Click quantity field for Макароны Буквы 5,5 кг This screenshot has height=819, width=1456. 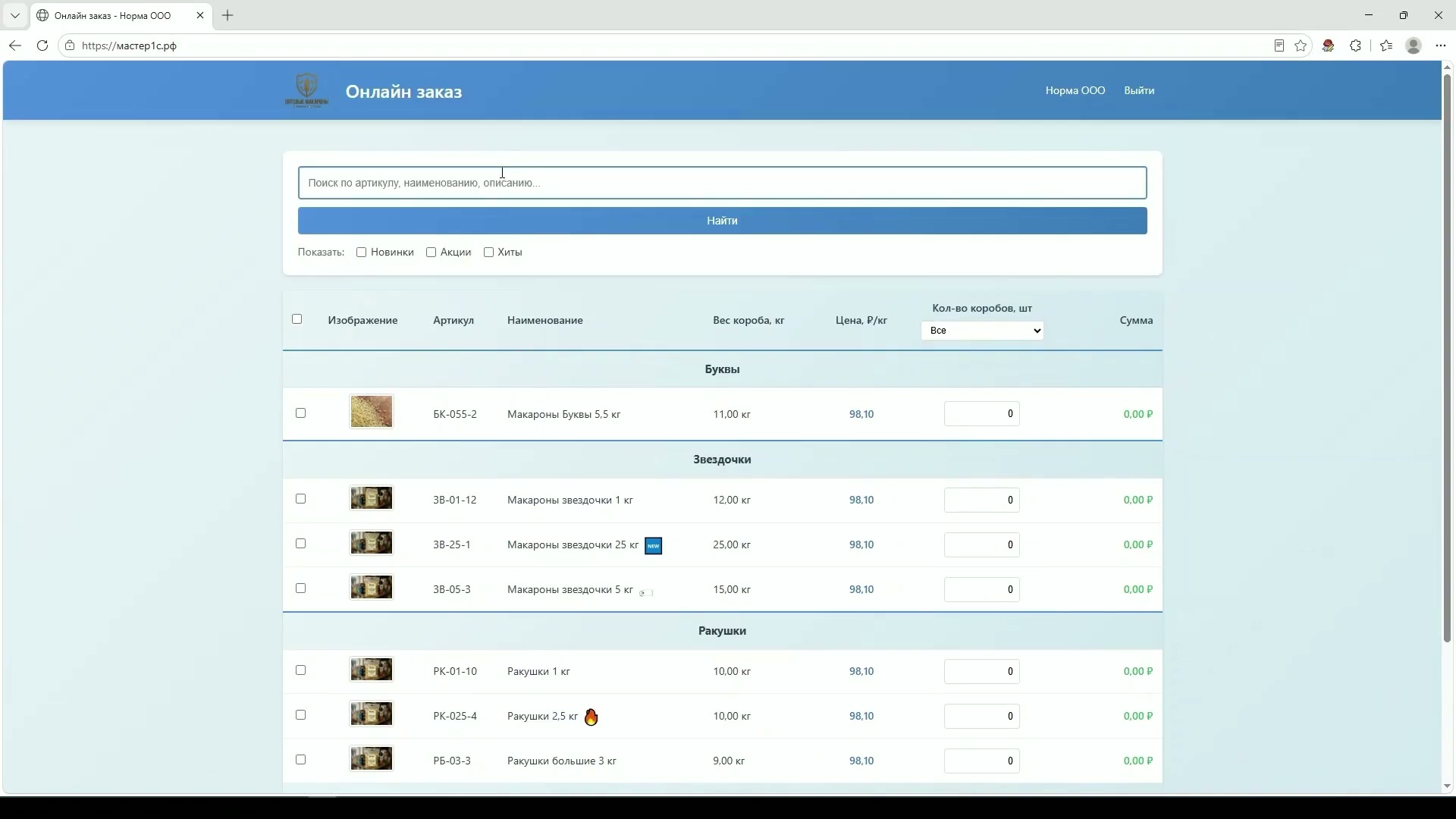pos(982,414)
